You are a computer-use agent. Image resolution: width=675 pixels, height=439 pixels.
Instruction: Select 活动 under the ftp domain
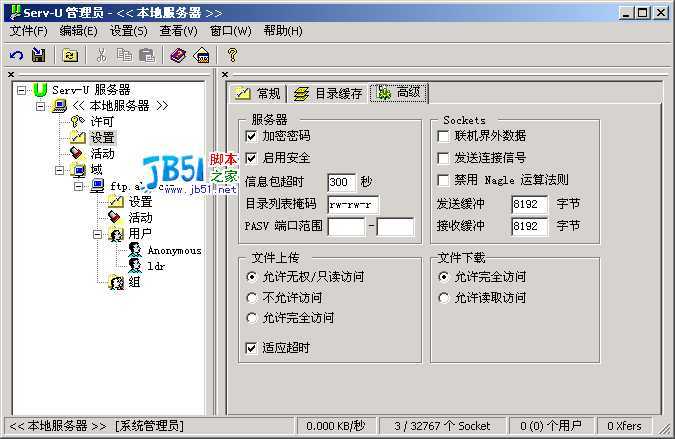pyautogui.click(x=140, y=218)
